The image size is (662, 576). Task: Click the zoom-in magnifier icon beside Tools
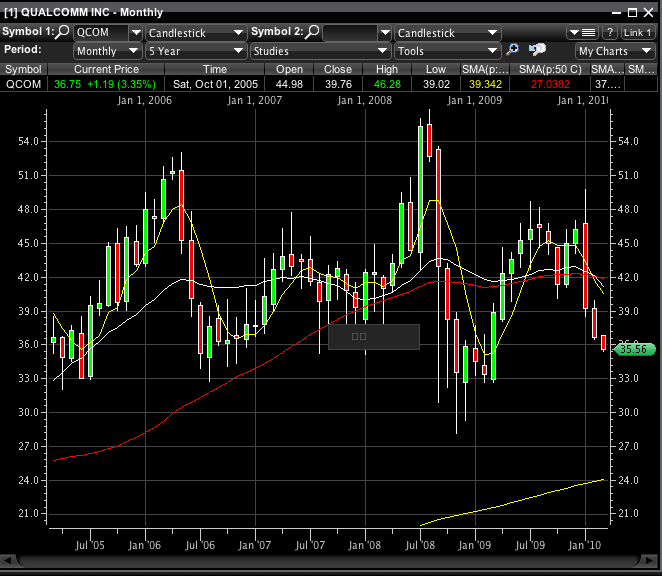pos(513,50)
